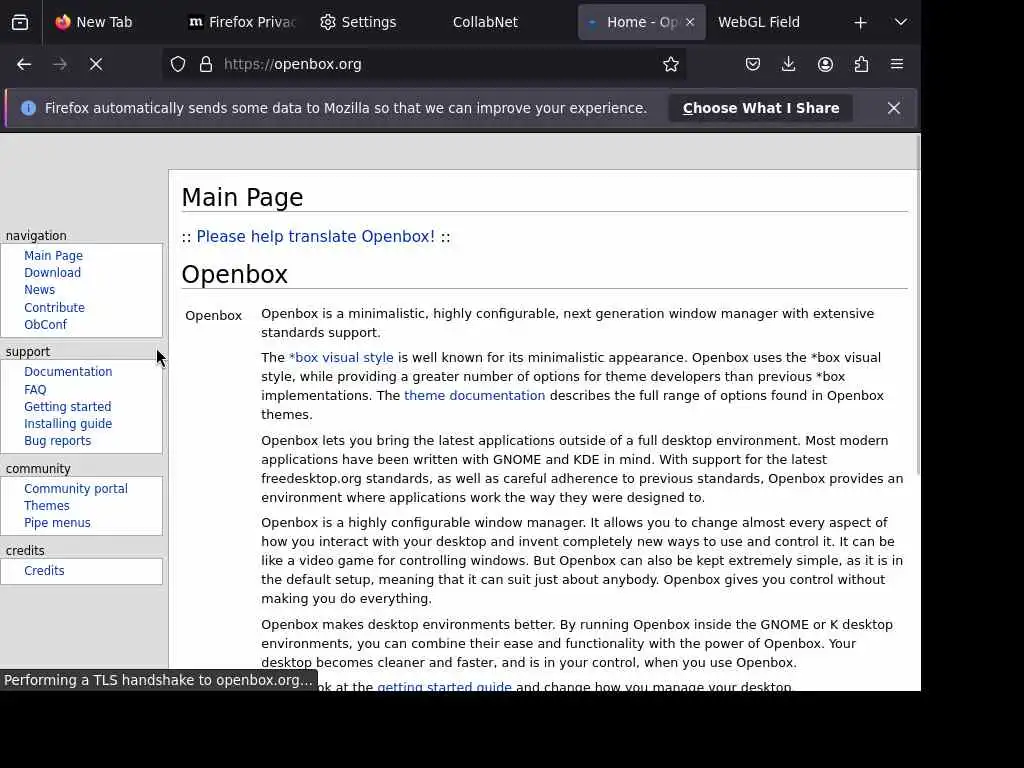Open a new tab with plus button
Viewport: 1024px width, 768px height.
861,23
